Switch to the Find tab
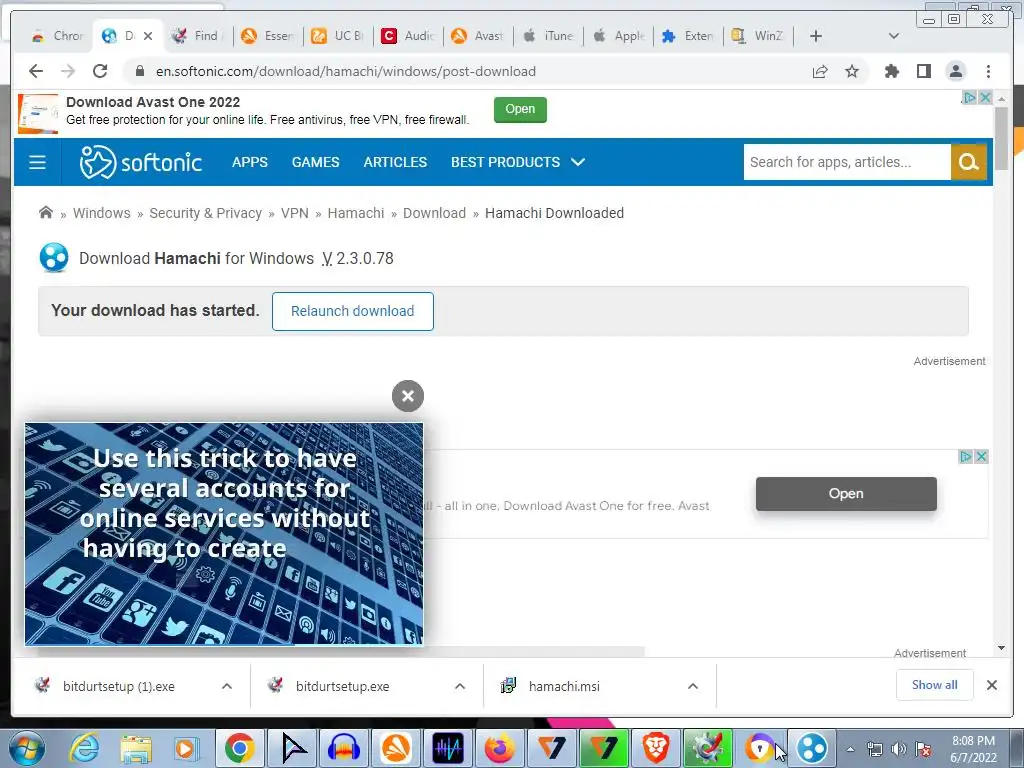Image resolution: width=1024 pixels, height=768 pixels. pyautogui.click(x=197, y=36)
